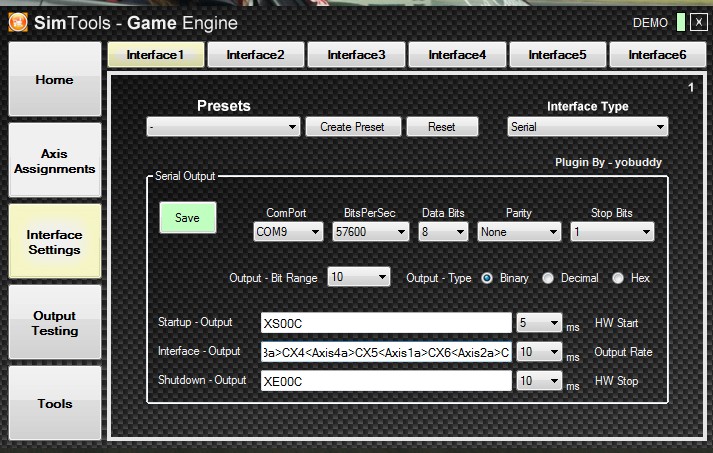The height and width of the screenshot is (453, 713).
Task: Switch to the Interface4 tab
Action: click(457, 55)
